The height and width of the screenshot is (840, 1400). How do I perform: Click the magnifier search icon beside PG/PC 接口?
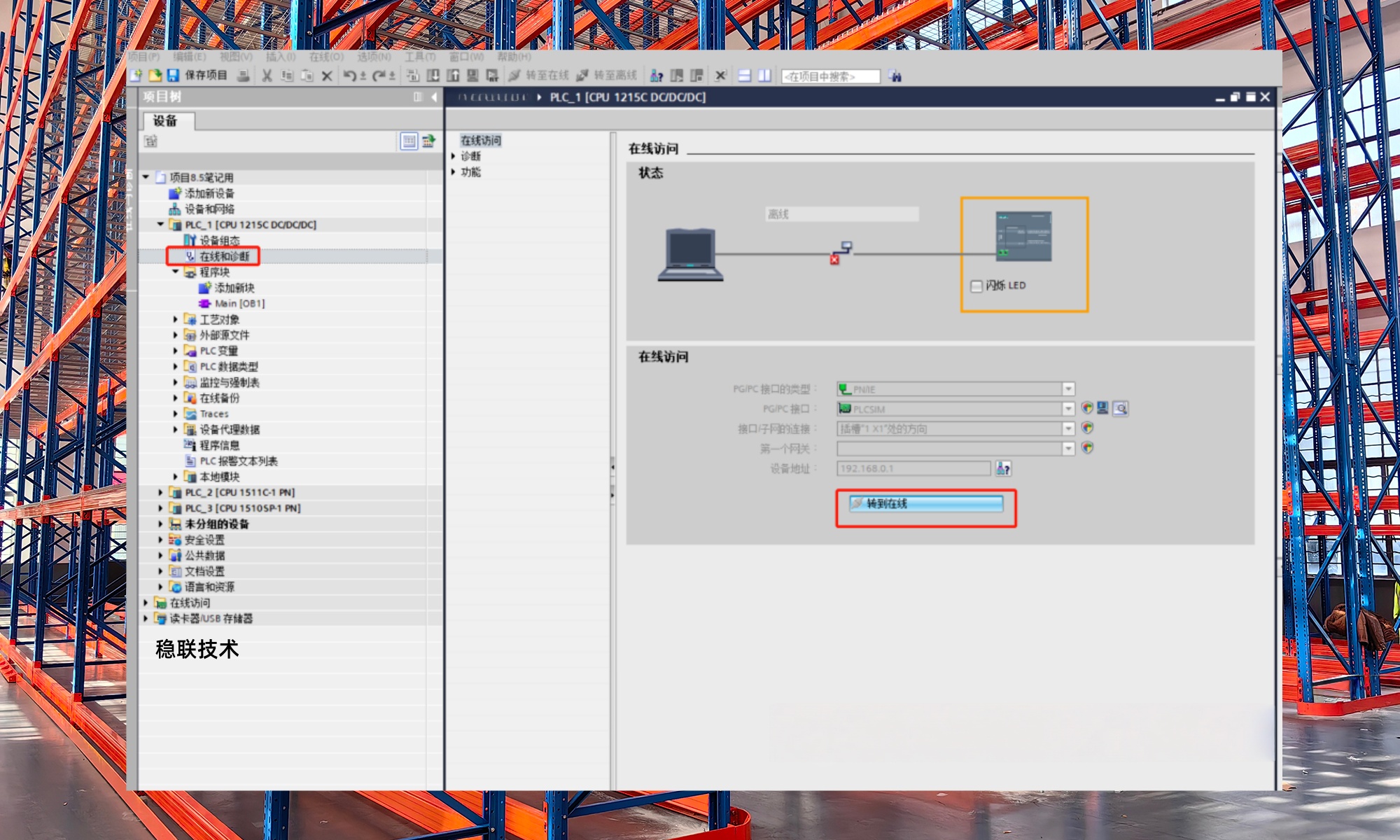coord(1121,408)
